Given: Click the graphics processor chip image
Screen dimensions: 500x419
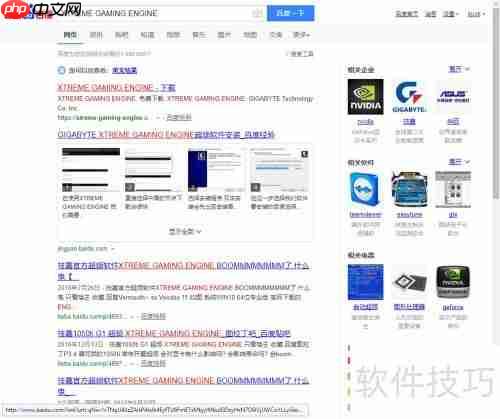Looking at the screenshot, I should click(409, 282).
